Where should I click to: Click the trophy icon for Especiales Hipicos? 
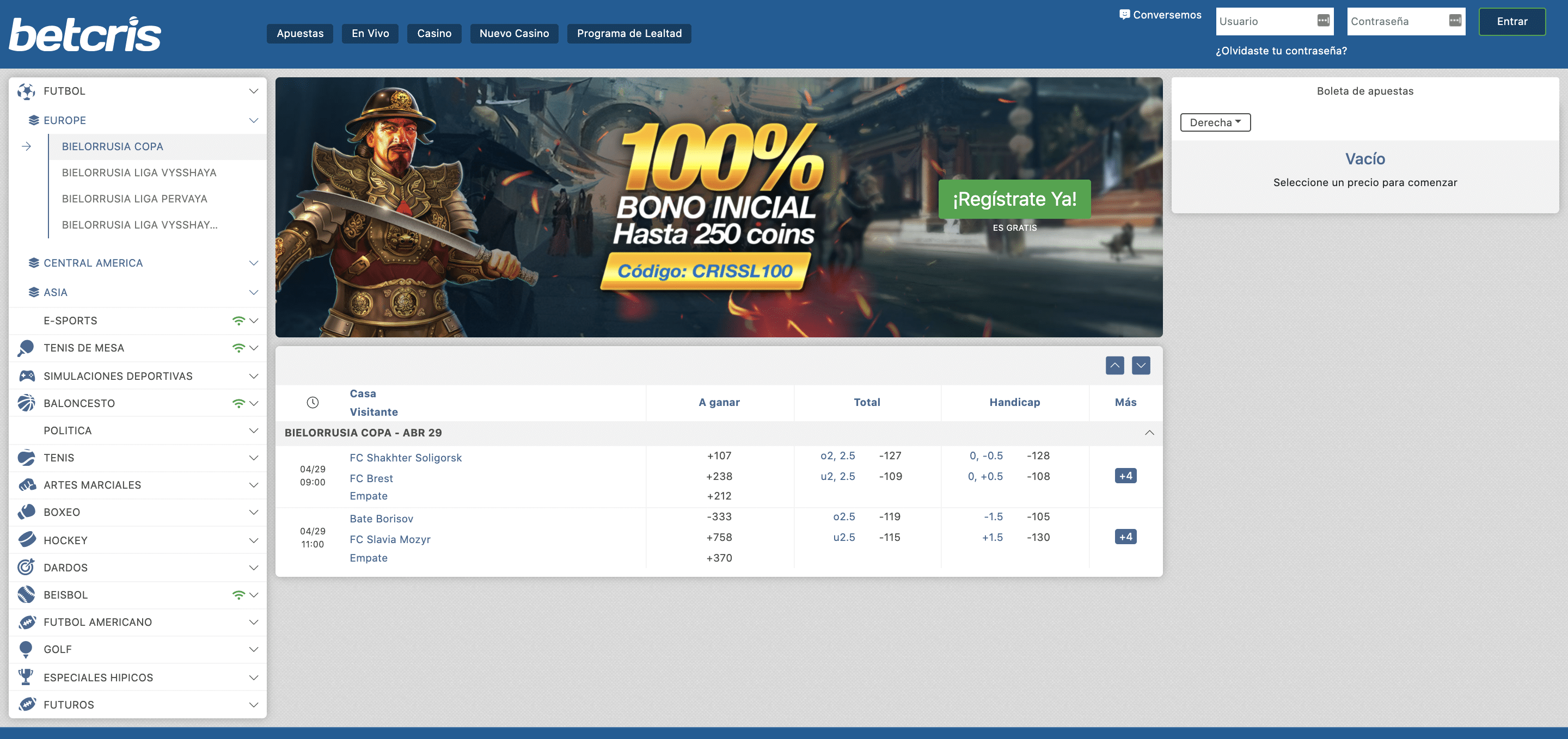tap(26, 677)
